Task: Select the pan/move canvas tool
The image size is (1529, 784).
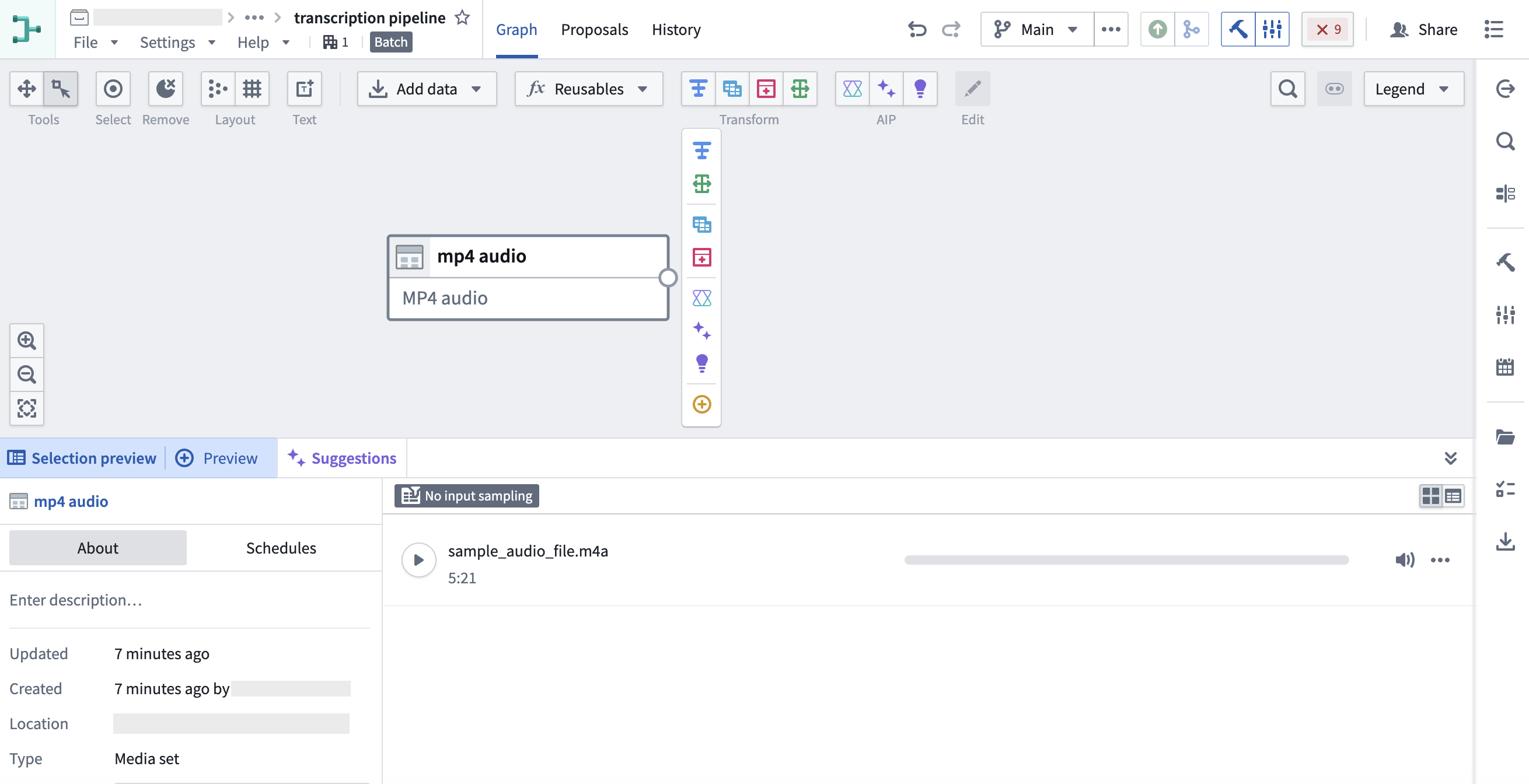Action: point(27,89)
